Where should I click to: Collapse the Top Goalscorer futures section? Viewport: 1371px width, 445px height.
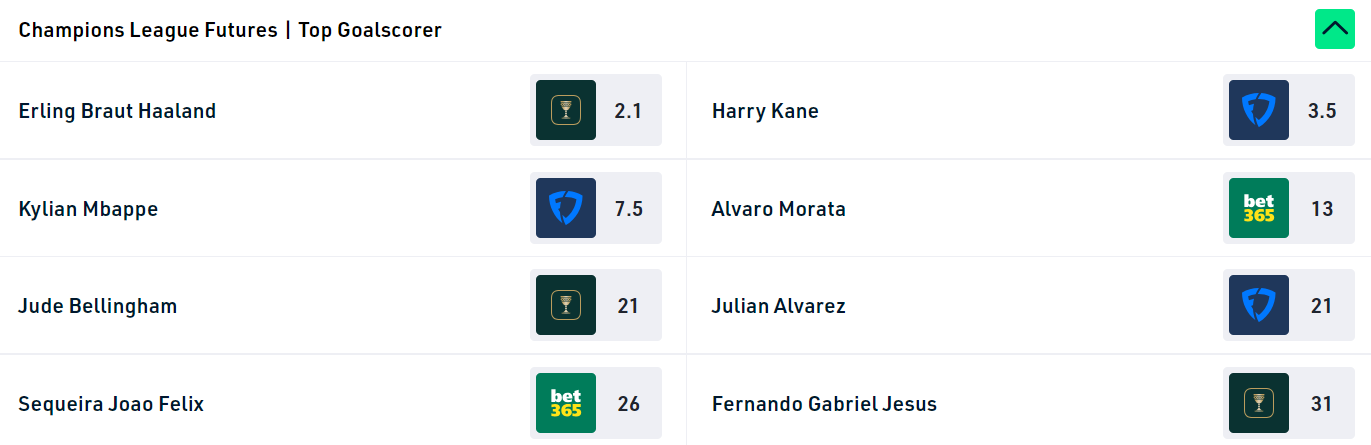1334,29
